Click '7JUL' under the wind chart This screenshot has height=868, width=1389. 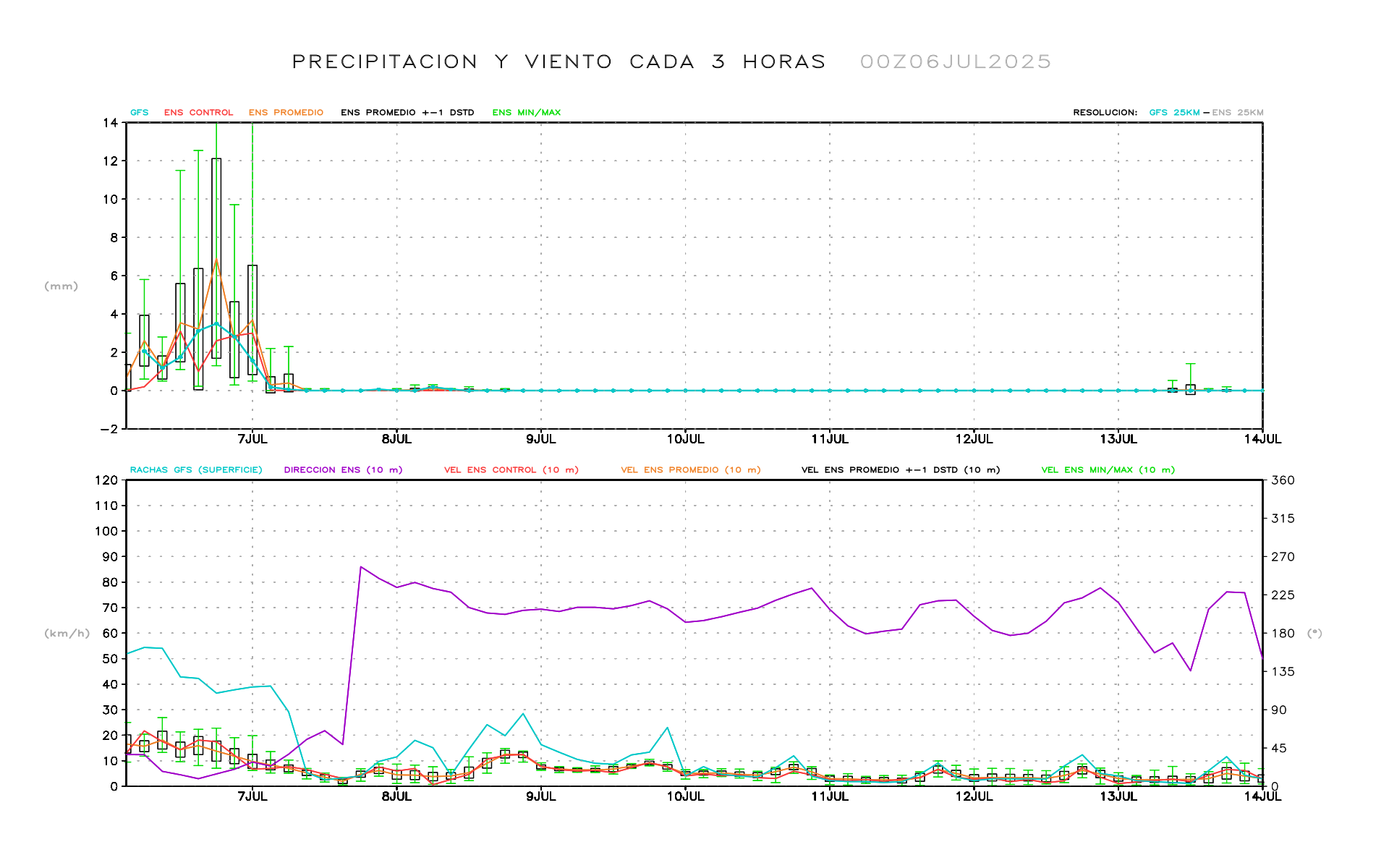pos(252,796)
